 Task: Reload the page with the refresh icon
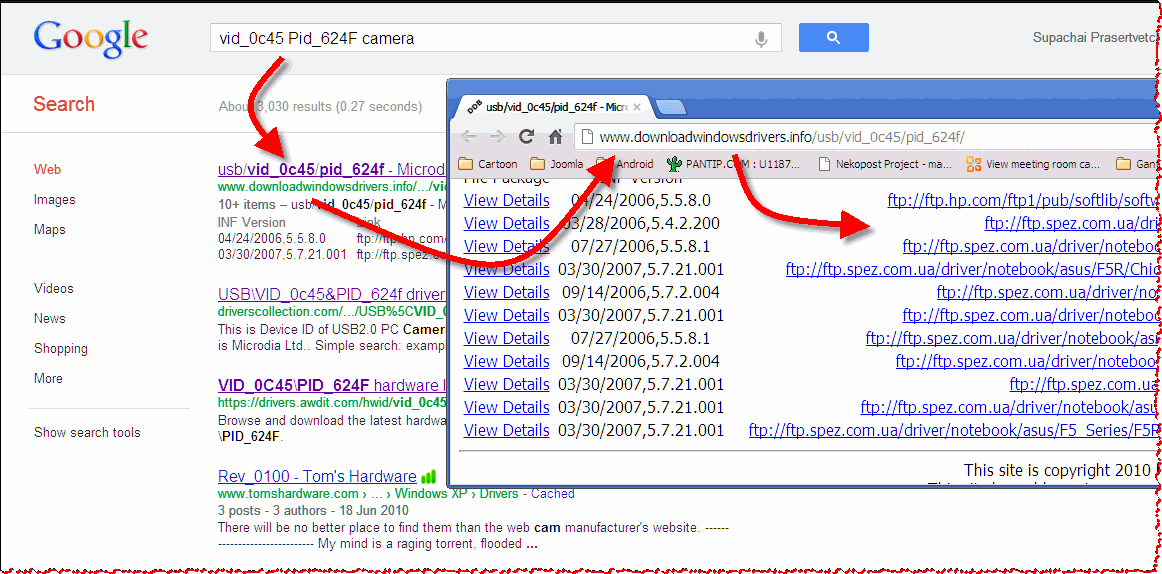527,137
